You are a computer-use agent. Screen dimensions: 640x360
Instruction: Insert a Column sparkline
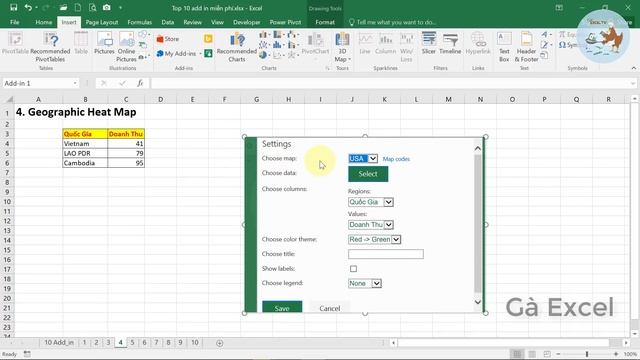[385, 44]
